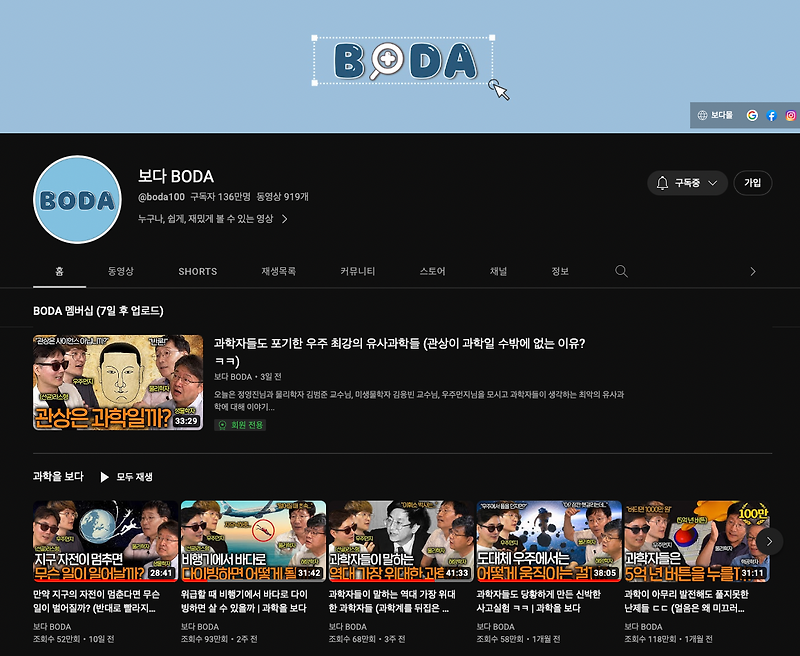Expand the channel description chevron
This screenshot has width=800, height=656.
coord(285,219)
